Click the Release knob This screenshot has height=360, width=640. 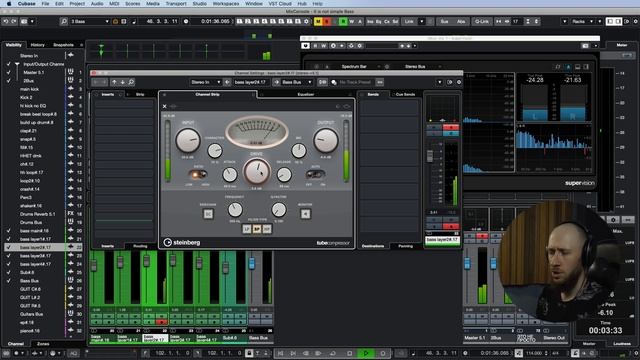point(284,175)
